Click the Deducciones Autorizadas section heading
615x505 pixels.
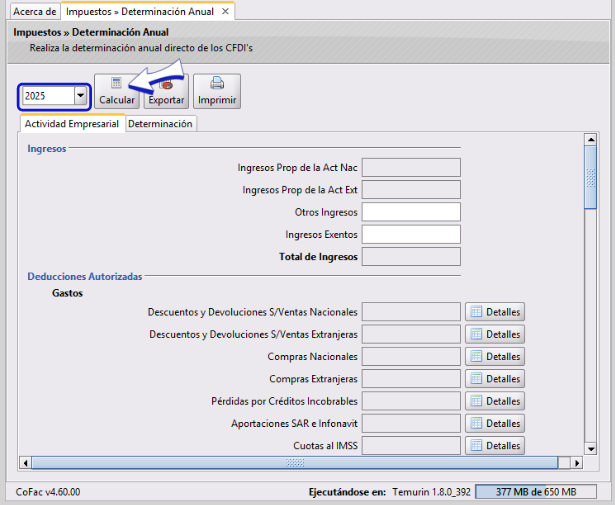85,276
